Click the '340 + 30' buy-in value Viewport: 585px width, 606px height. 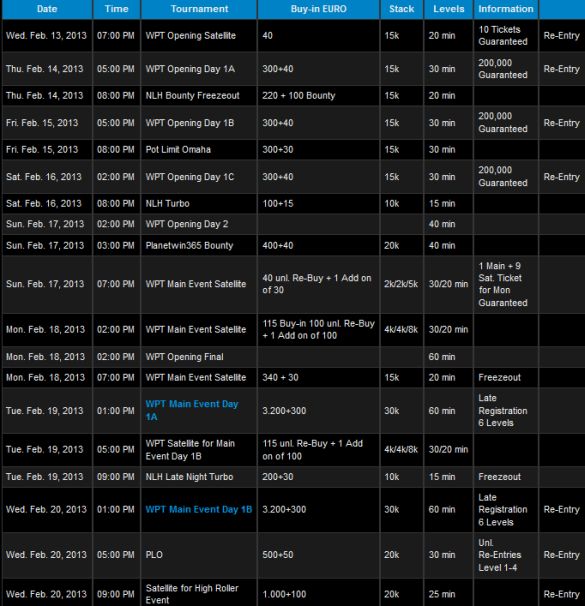(x=280, y=378)
